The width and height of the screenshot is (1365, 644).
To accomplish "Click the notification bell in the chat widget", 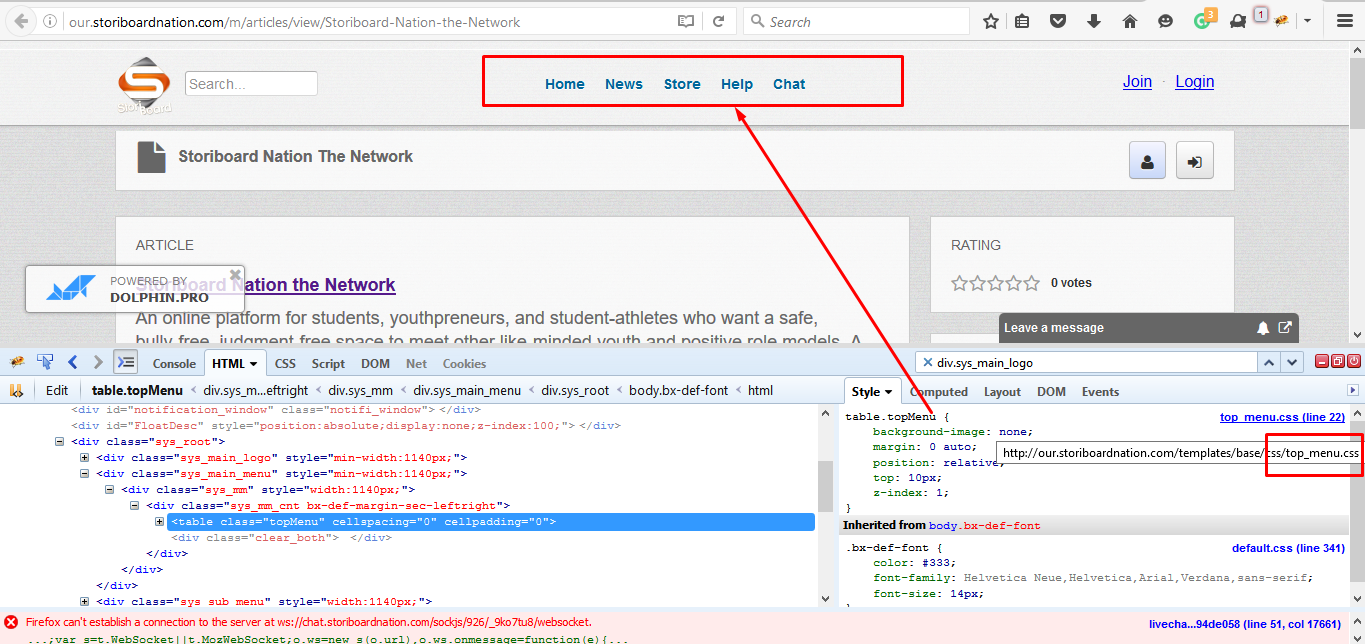I will coord(1264,328).
